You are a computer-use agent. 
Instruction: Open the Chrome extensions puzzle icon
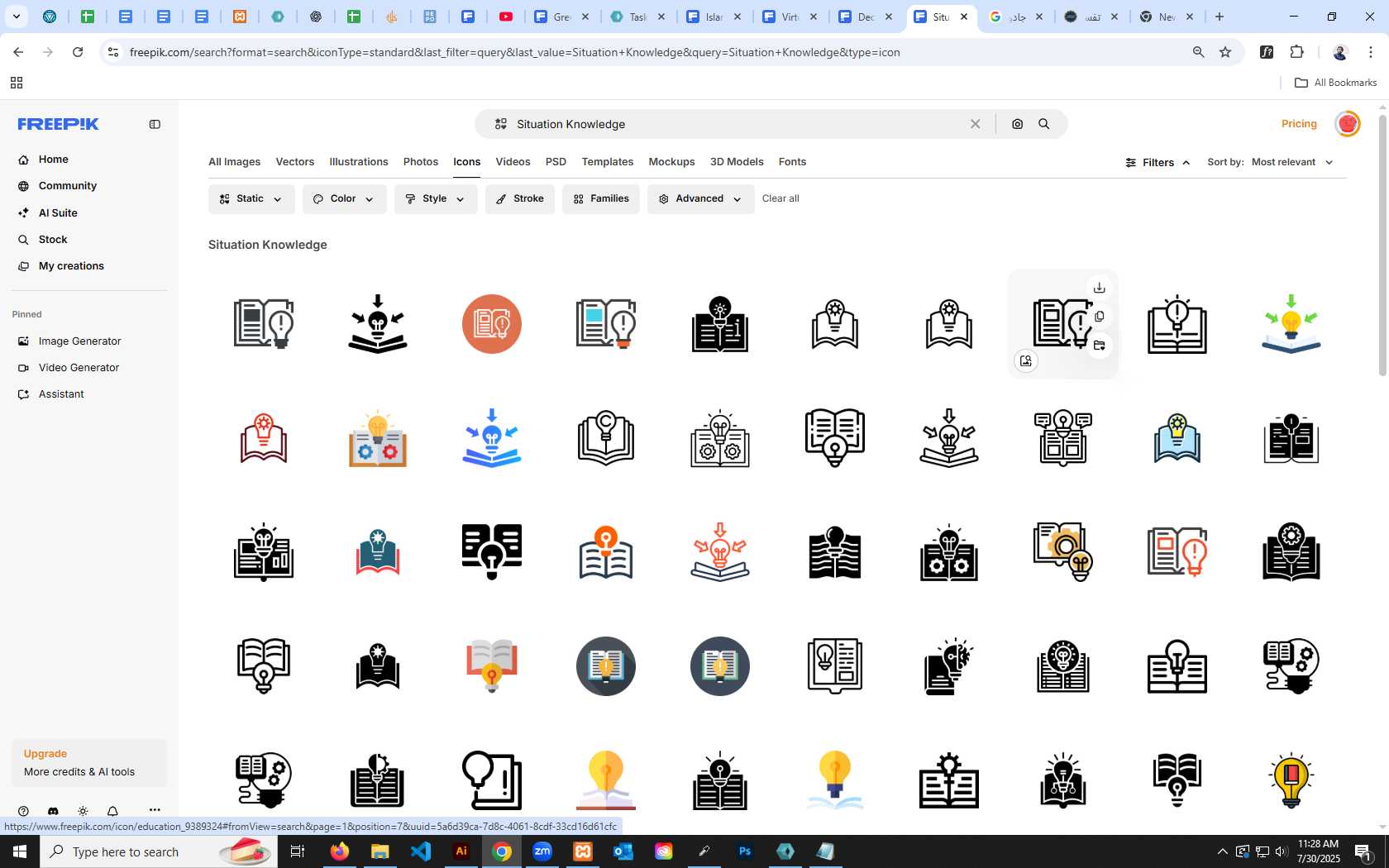[x=1296, y=52]
